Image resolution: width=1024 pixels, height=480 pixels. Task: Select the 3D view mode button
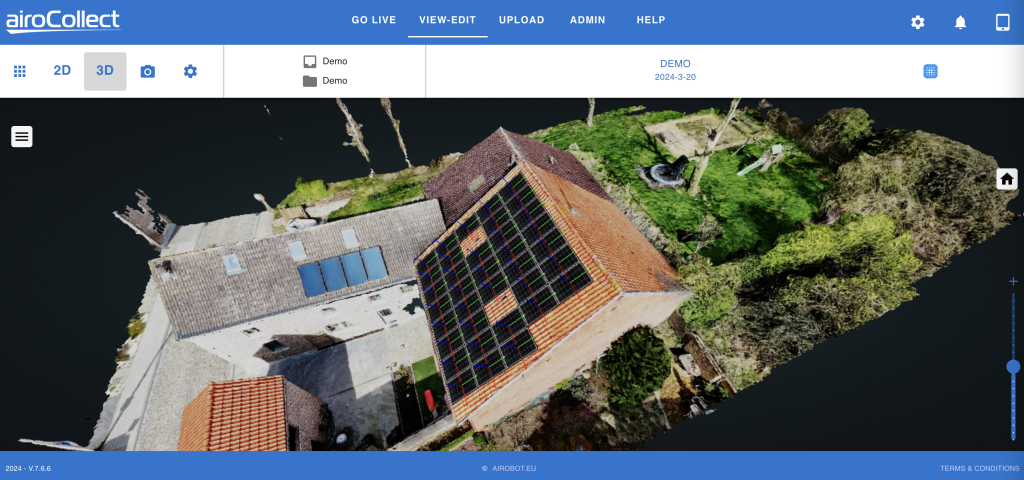tap(105, 71)
